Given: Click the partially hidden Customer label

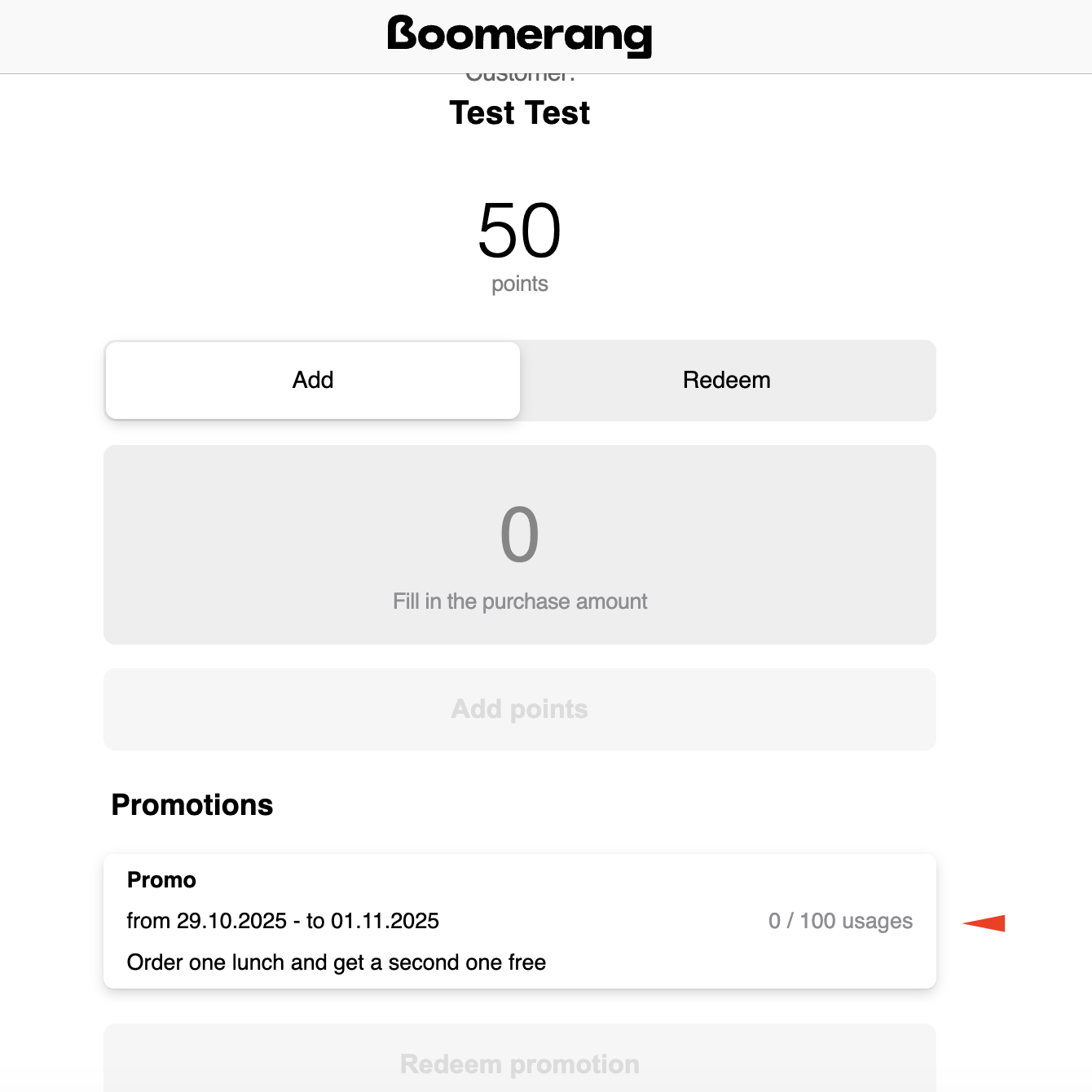Looking at the screenshot, I should (520, 77).
